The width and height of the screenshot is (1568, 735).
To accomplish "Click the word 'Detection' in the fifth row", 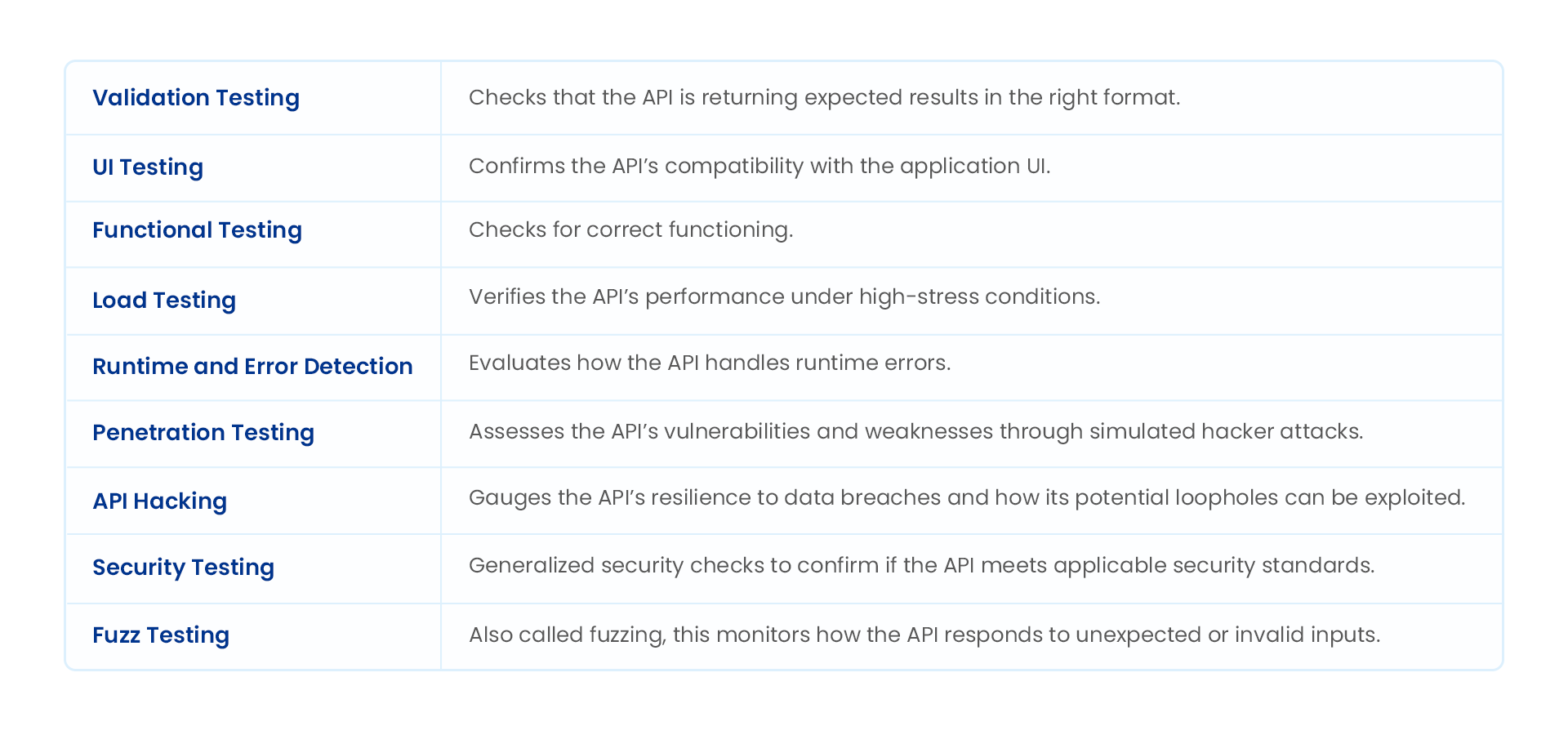I will point(358,367).
